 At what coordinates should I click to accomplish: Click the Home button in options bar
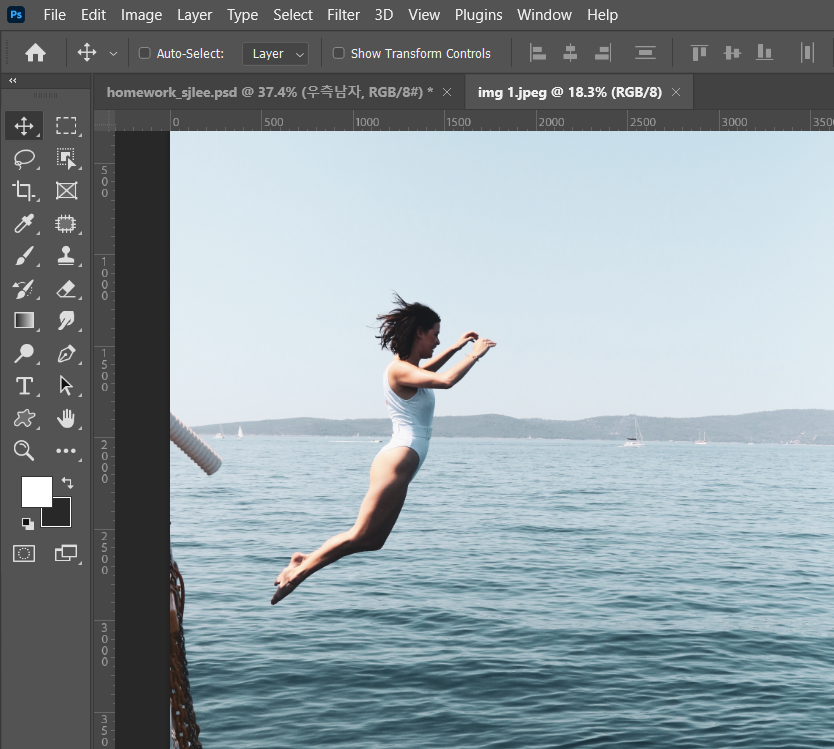coord(35,53)
